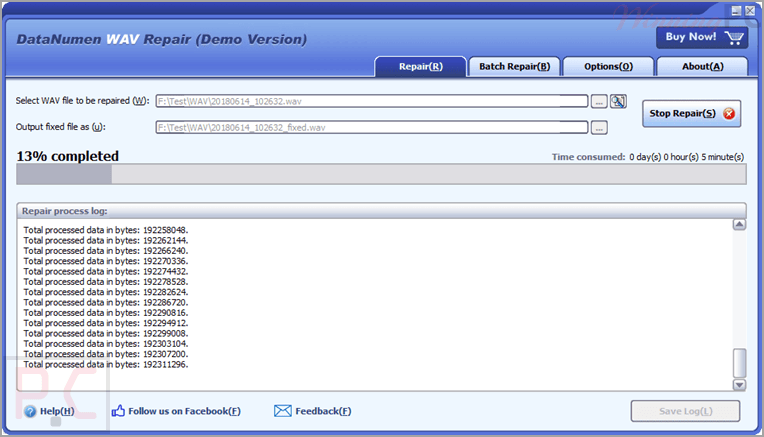The width and height of the screenshot is (764, 437).
Task: Open the Batch Repair(B) tab
Action: click(x=515, y=67)
